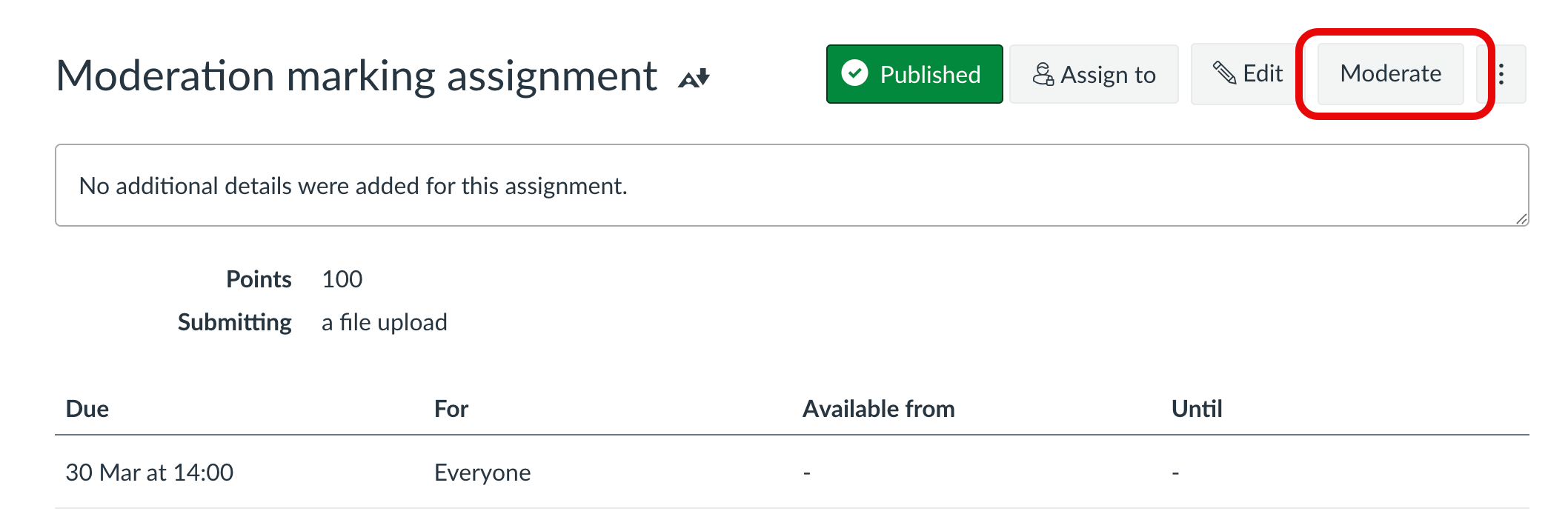Click the For column header
Screen dimensions: 1568x514
click(451, 409)
